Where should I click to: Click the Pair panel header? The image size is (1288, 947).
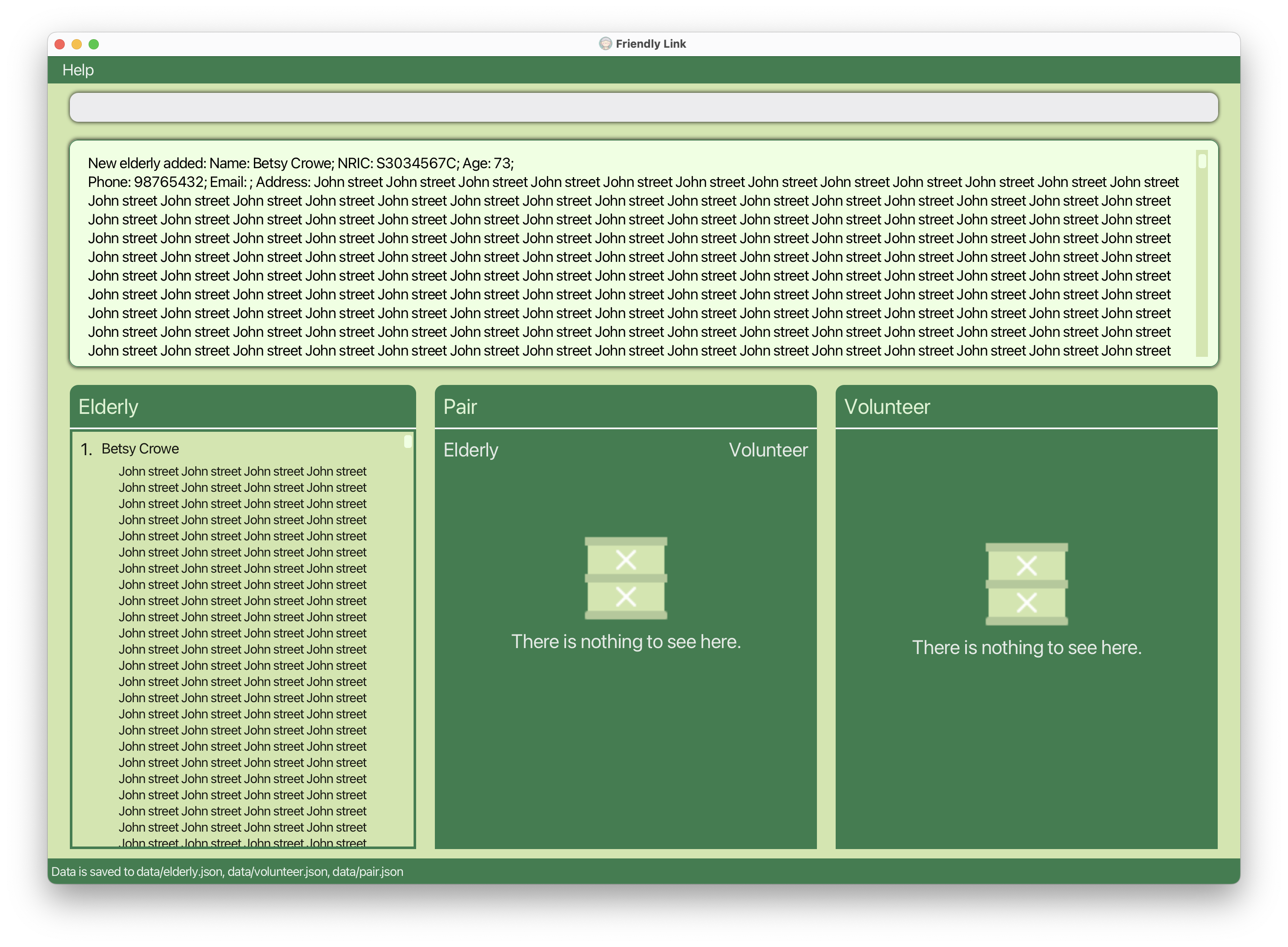pos(460,407)
